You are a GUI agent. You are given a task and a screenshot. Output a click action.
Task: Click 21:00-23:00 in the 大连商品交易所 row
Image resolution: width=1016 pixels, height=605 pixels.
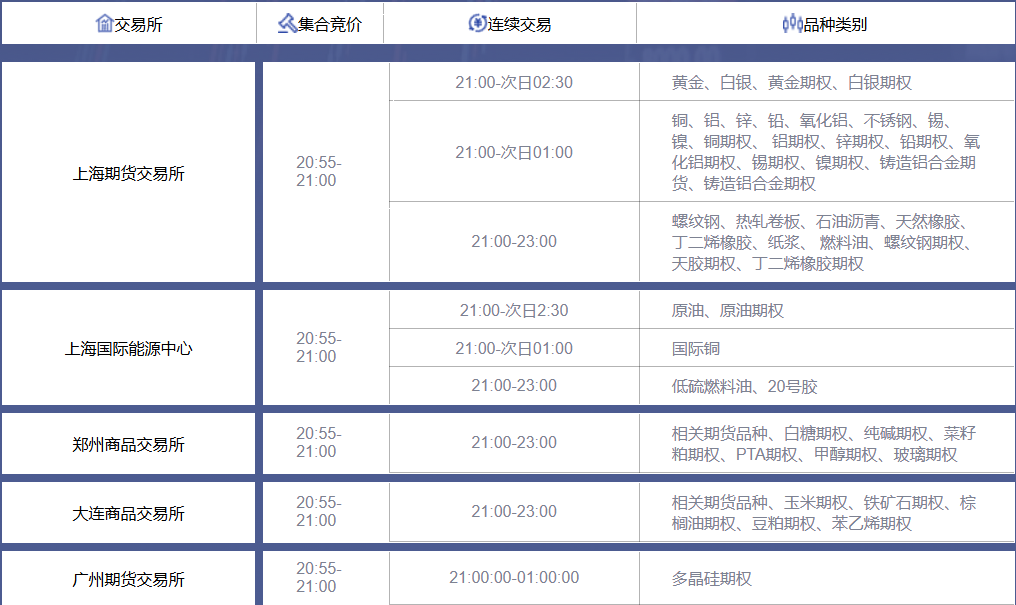(x=514, y=512)
